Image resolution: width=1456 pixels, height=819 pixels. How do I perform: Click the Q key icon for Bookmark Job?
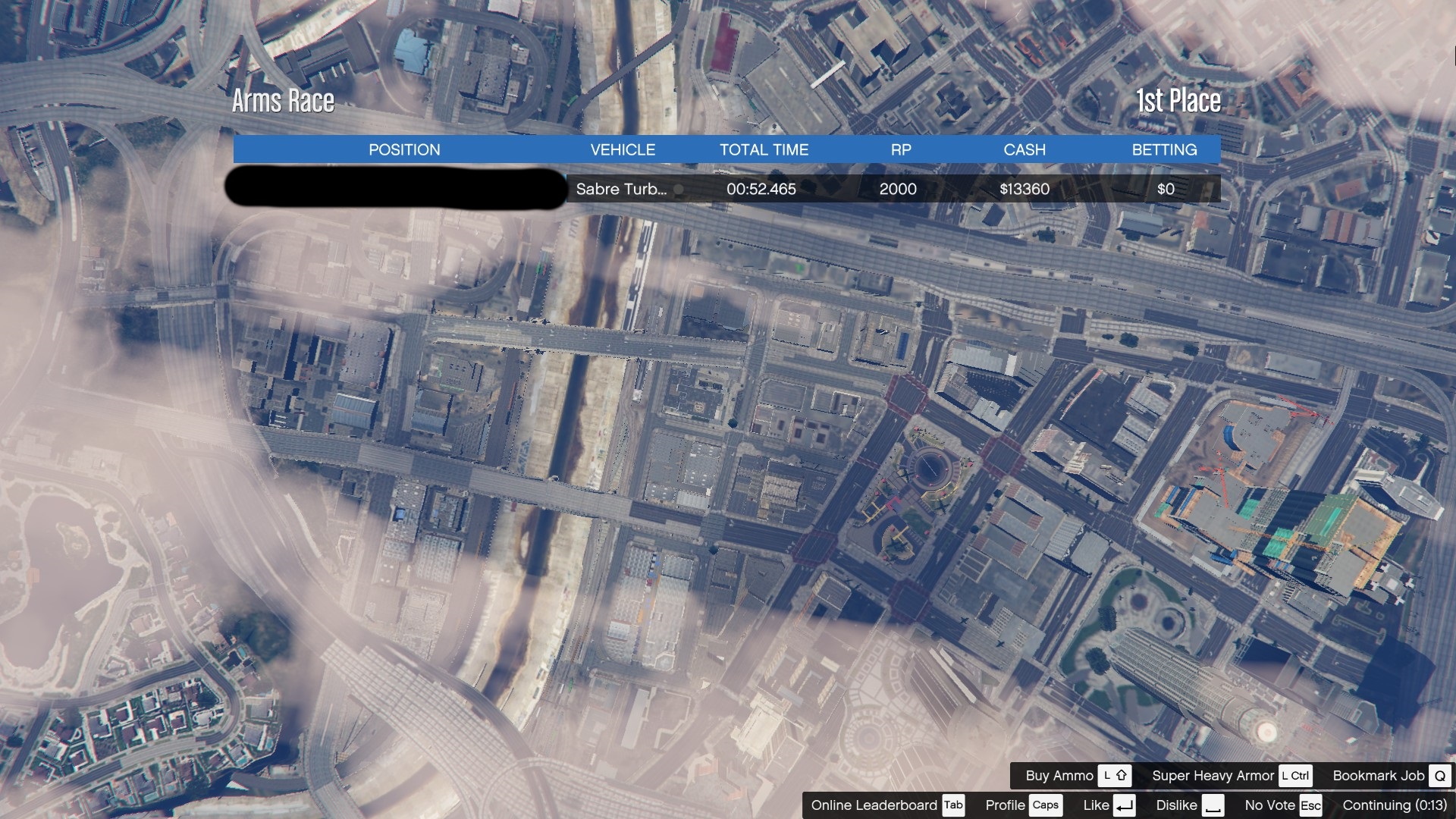click(x=1439, y=775)
